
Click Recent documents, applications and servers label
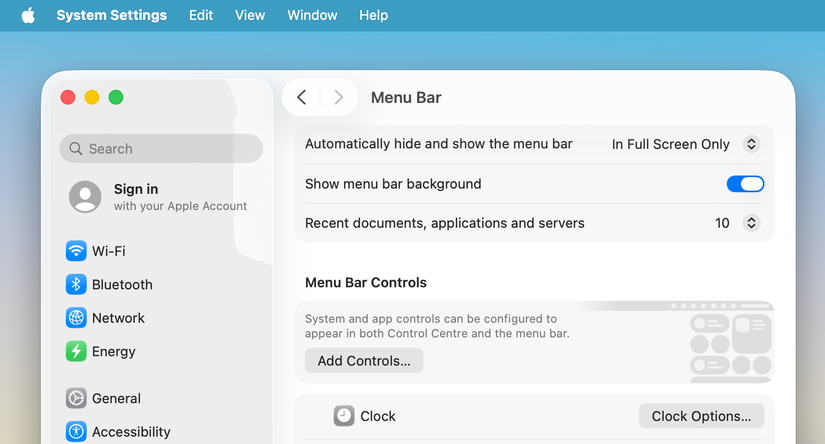point(445,223)
